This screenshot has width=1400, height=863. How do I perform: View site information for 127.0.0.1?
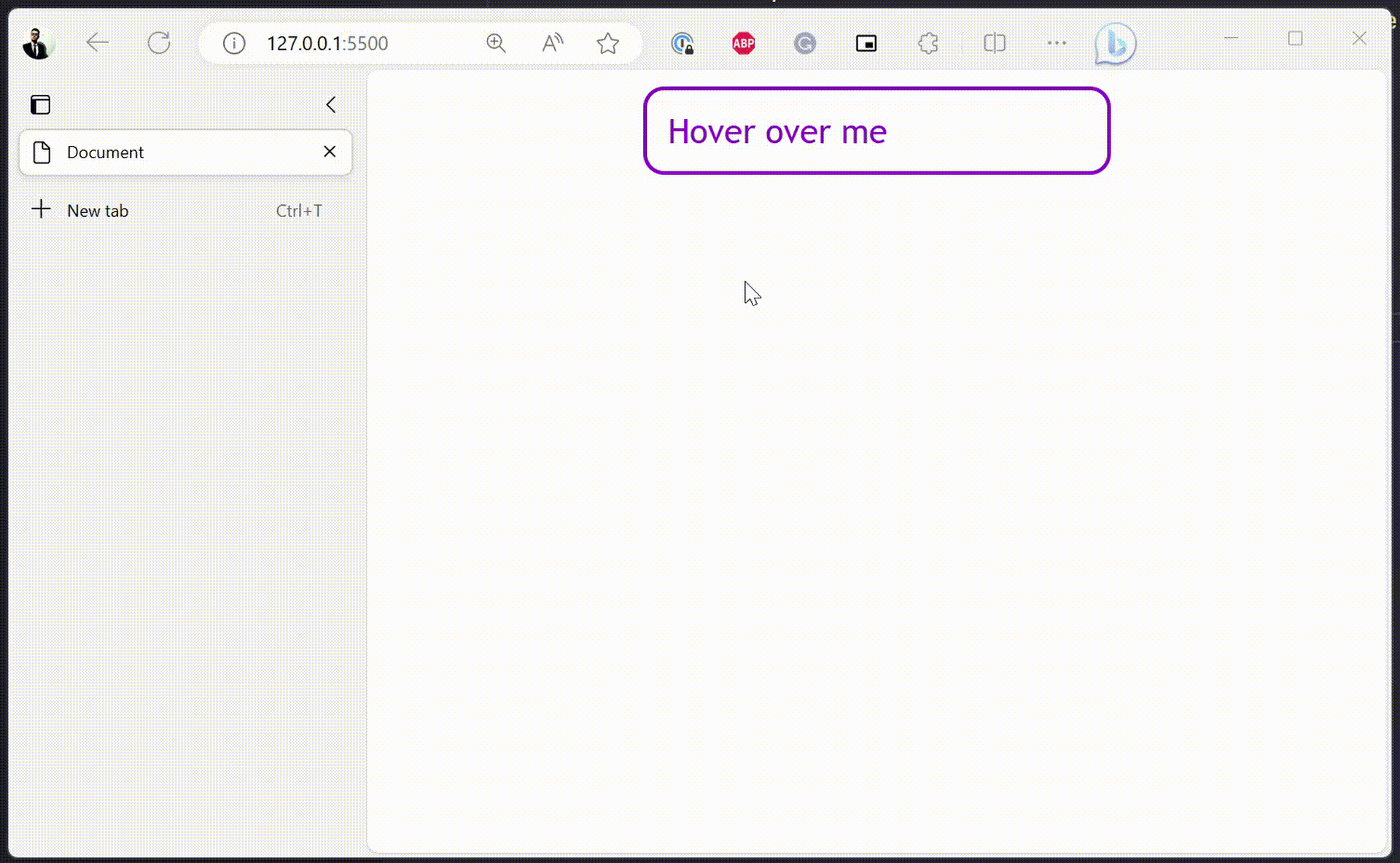233,43
